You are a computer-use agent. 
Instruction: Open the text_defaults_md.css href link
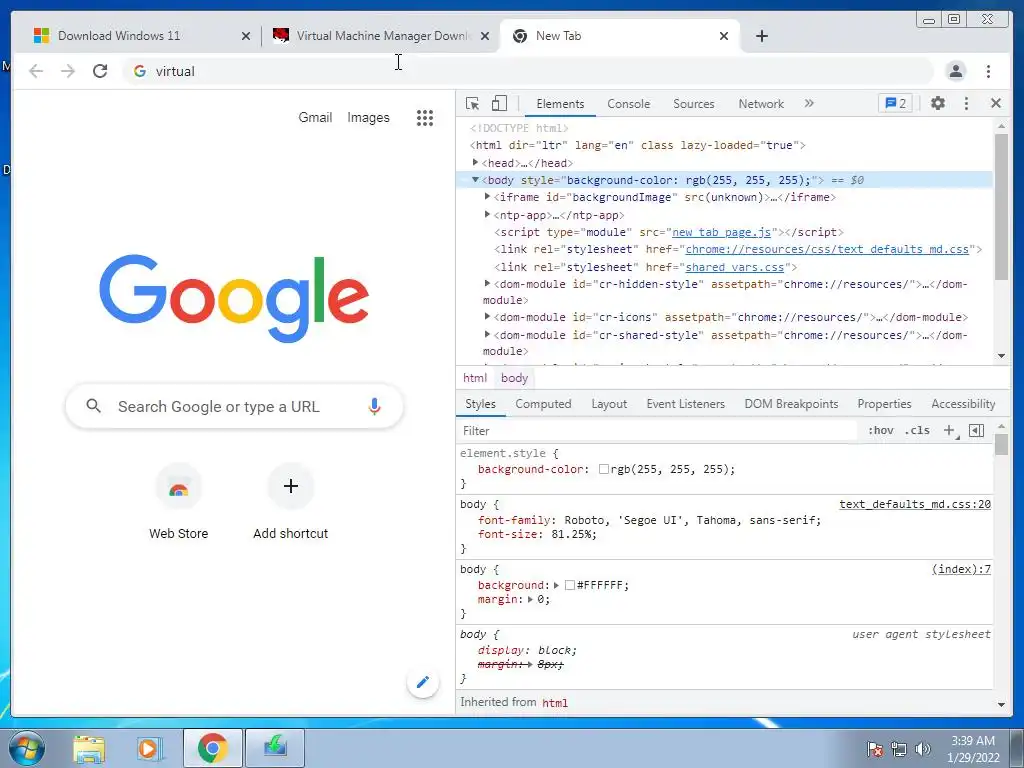(827, 249)
